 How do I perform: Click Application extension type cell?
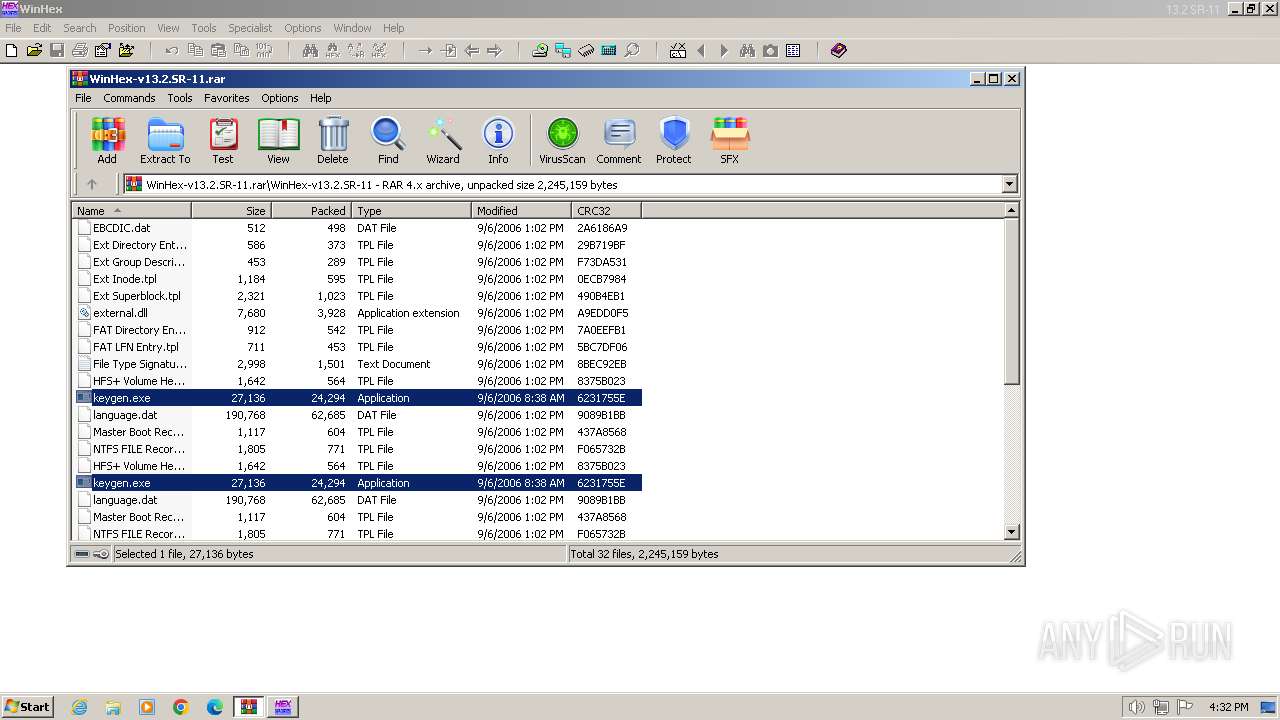[x=408, y=313]
